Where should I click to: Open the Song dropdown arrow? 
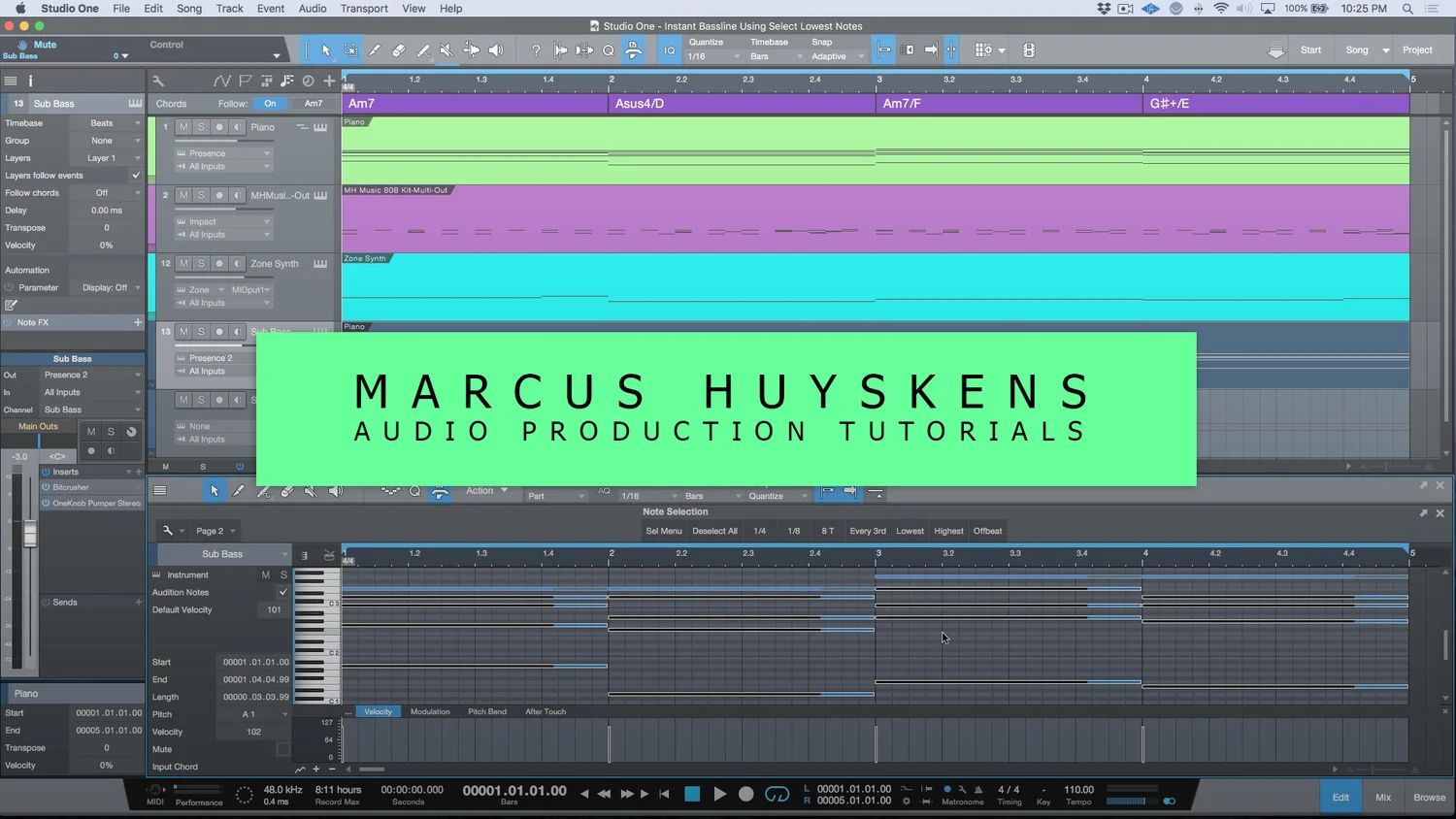[x=1385, y=50]
